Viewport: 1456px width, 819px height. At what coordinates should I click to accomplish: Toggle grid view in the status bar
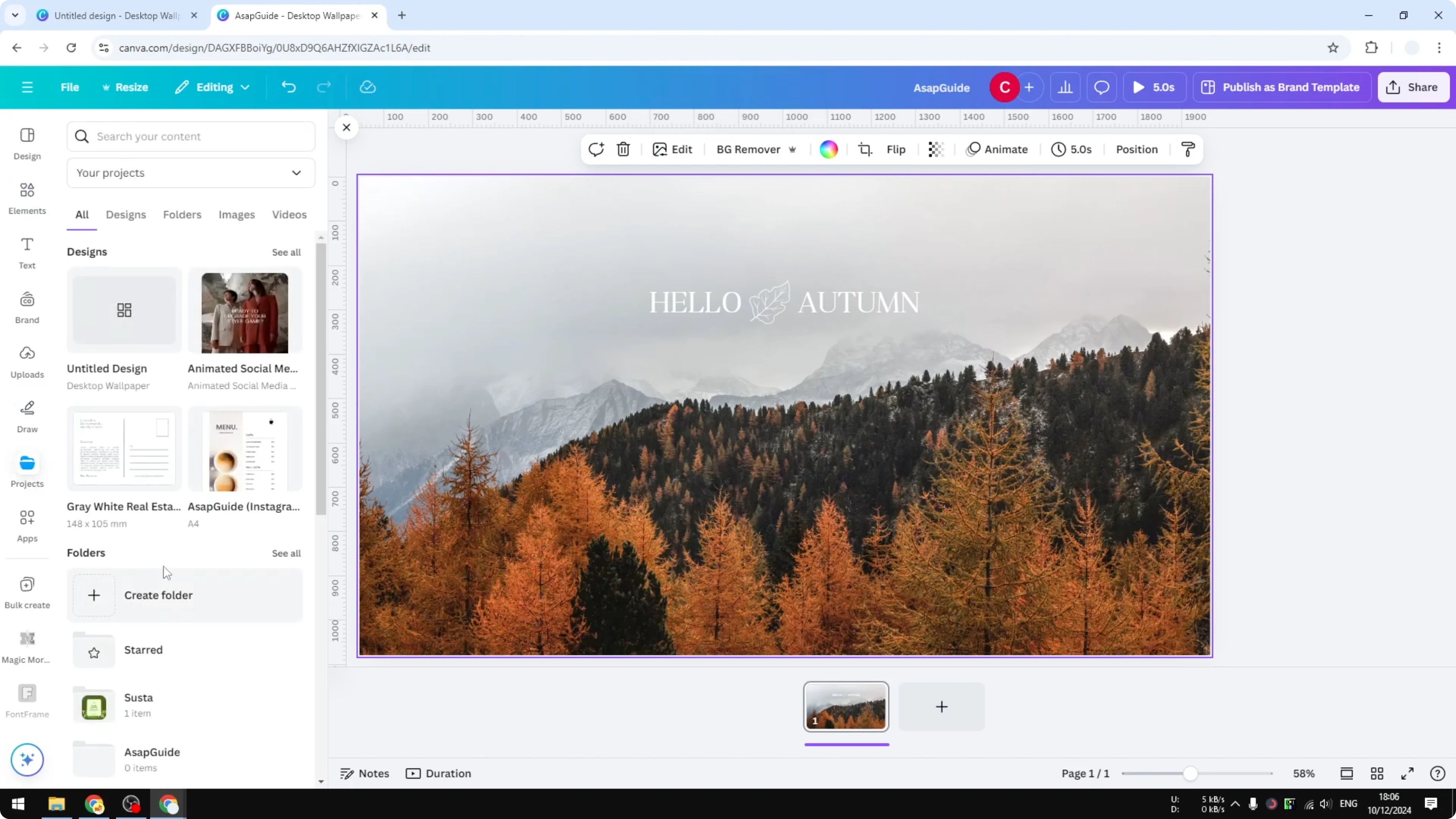(x=1377, y=773)
